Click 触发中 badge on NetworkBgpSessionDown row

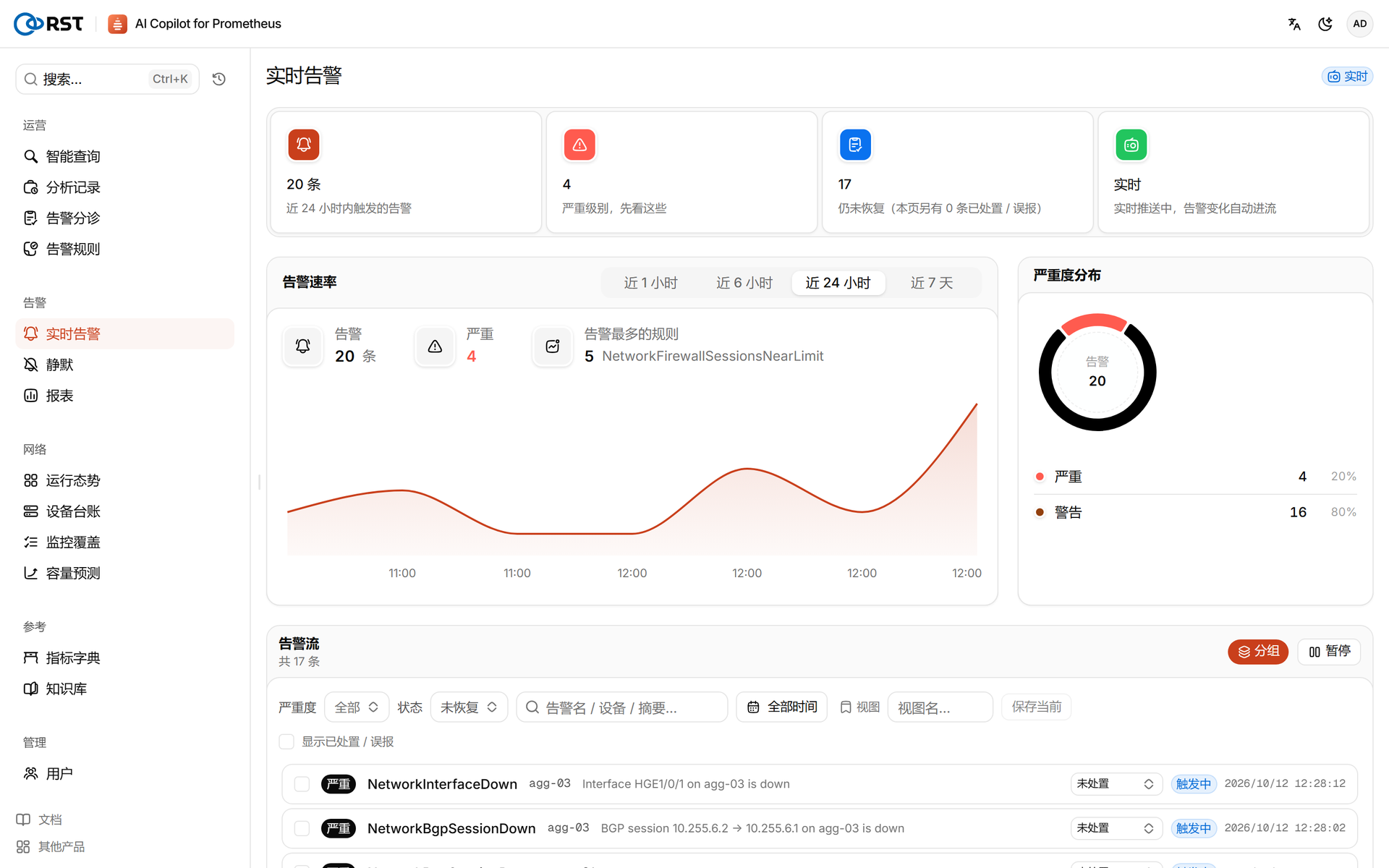[1194, 828]
